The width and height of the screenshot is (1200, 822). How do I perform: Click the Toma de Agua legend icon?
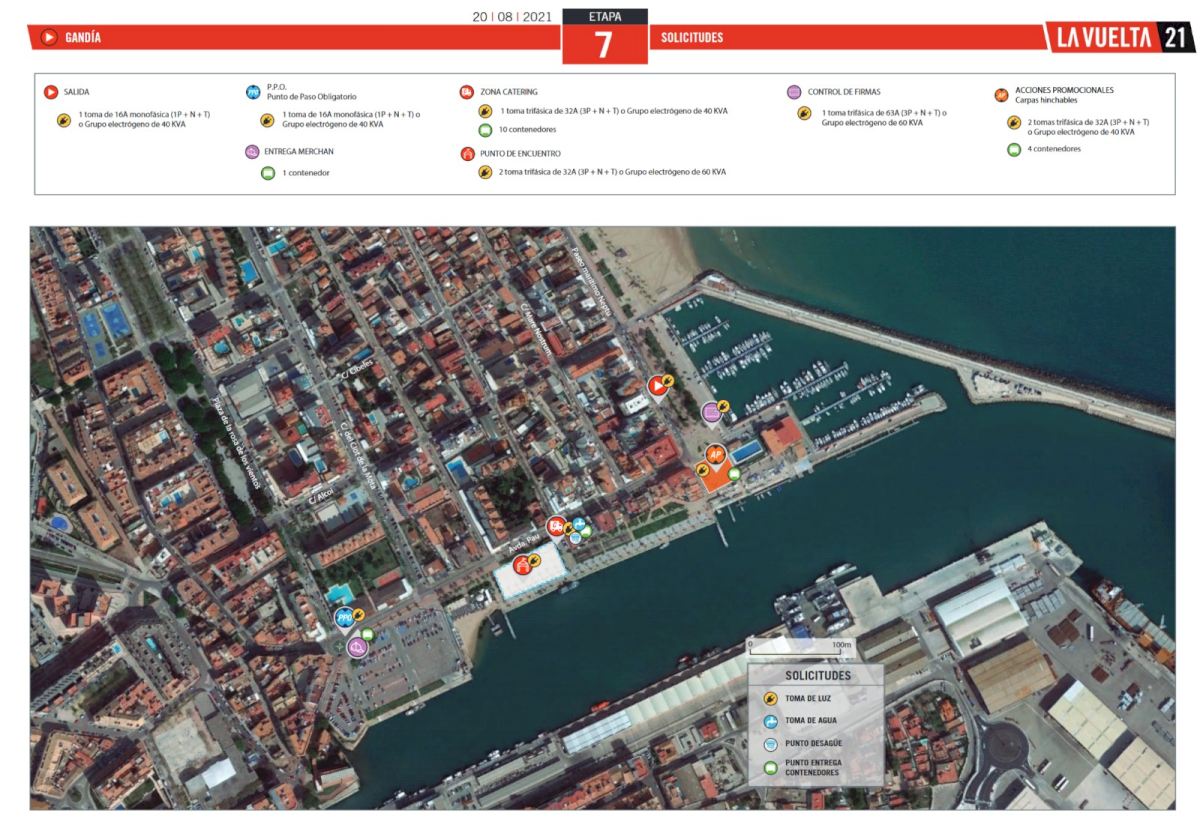(x=771, y=721)
